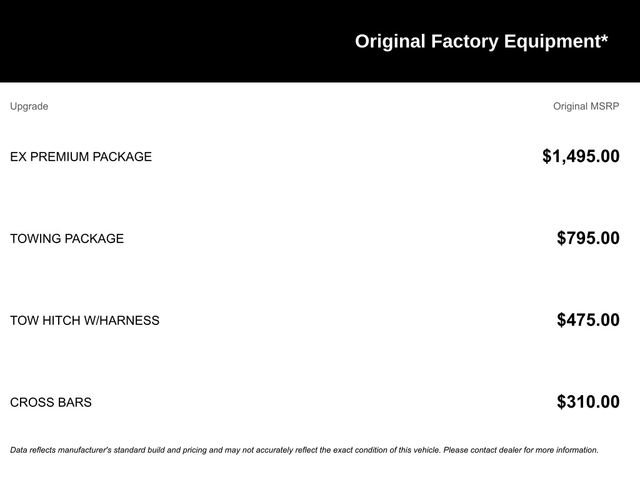
Task: Click the $1,495.00 price
Action: 580,156
